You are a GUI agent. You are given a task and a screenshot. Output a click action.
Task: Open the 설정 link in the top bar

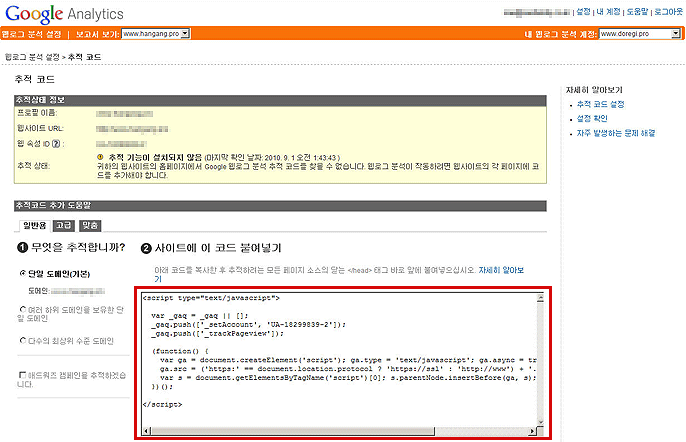click(x=583, y=12)
